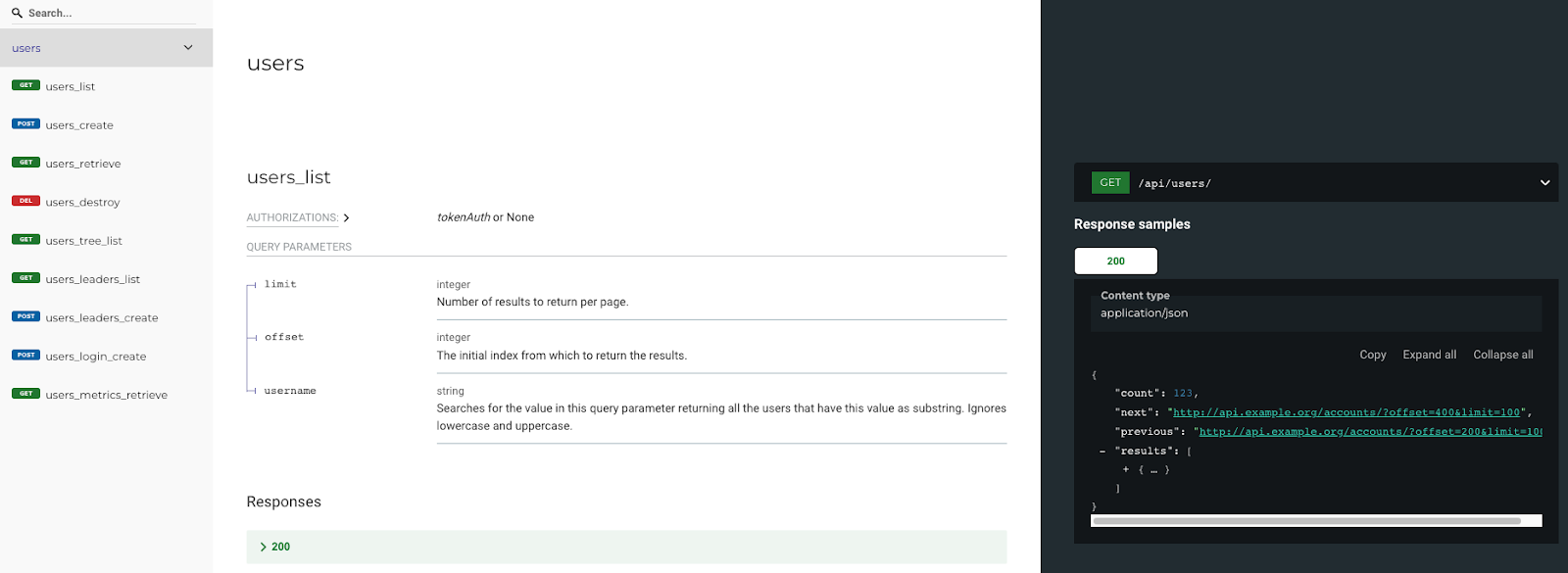Collapse the "results" array with minus

pyautogui.click(x=1102, y=452)
